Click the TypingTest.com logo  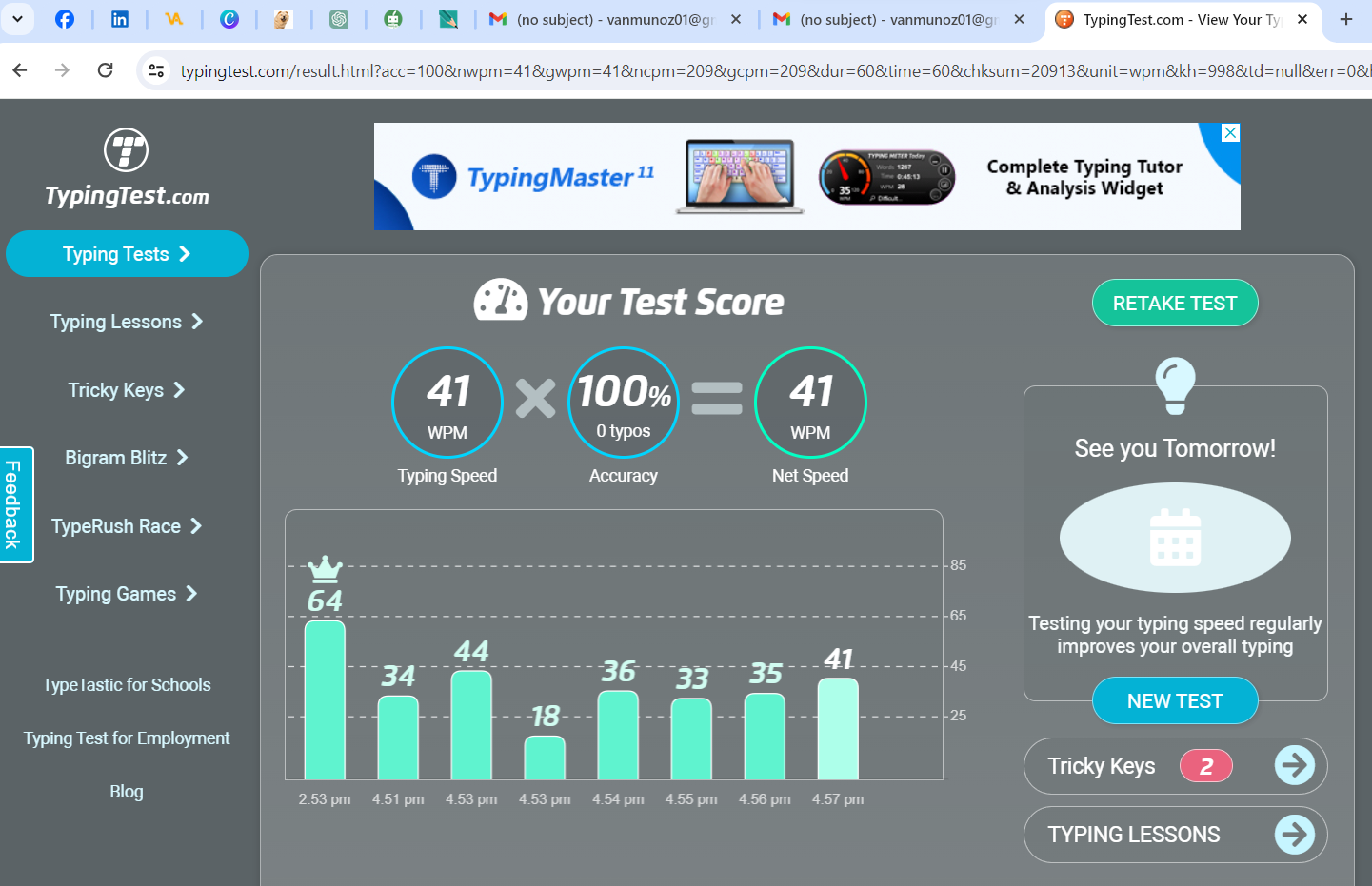127,168
